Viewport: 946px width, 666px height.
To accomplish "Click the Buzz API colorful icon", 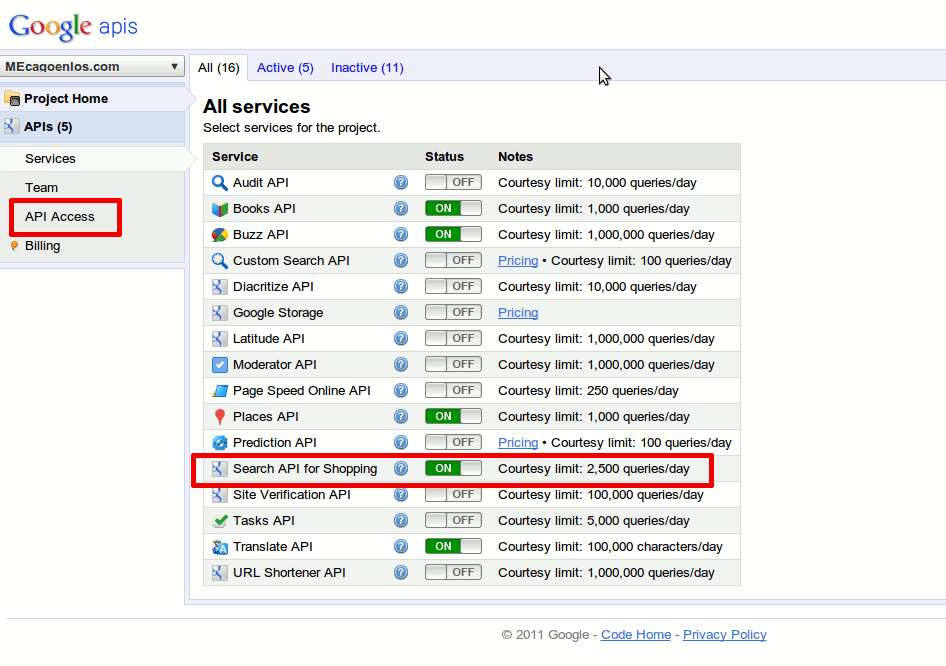I will pyautogui.click(x=220, y=235).
